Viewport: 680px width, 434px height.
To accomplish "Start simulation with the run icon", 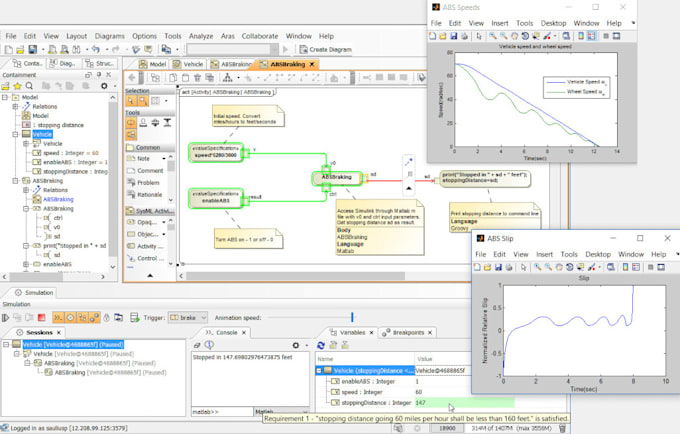I will click(6, 318).
